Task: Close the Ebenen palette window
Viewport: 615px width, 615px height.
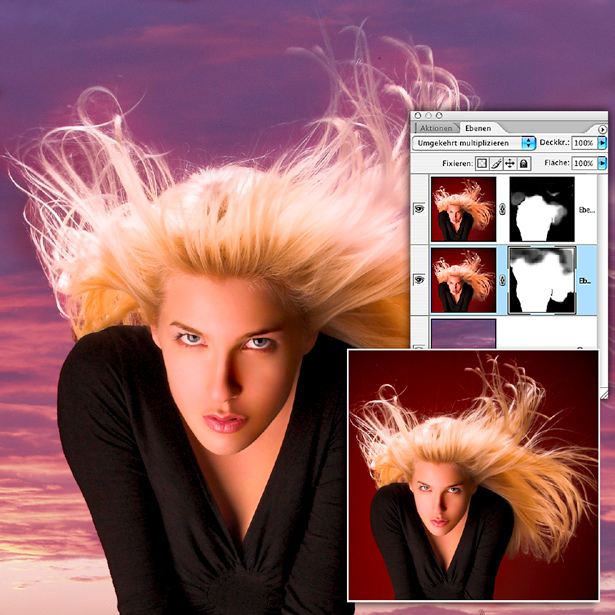Action: click(418, 115)
